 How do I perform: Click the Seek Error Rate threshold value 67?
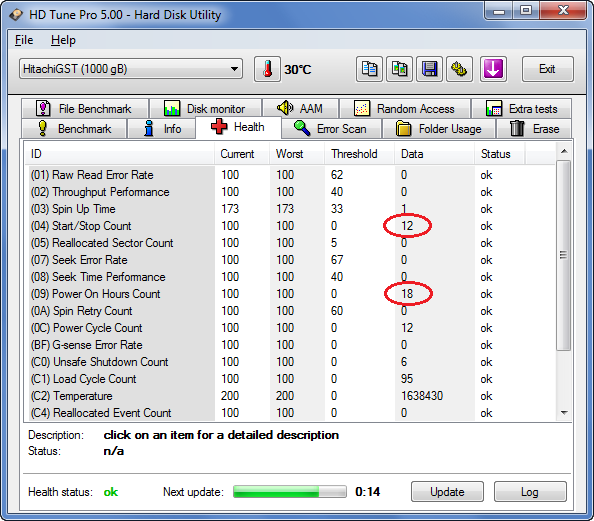tap(337, 260)
